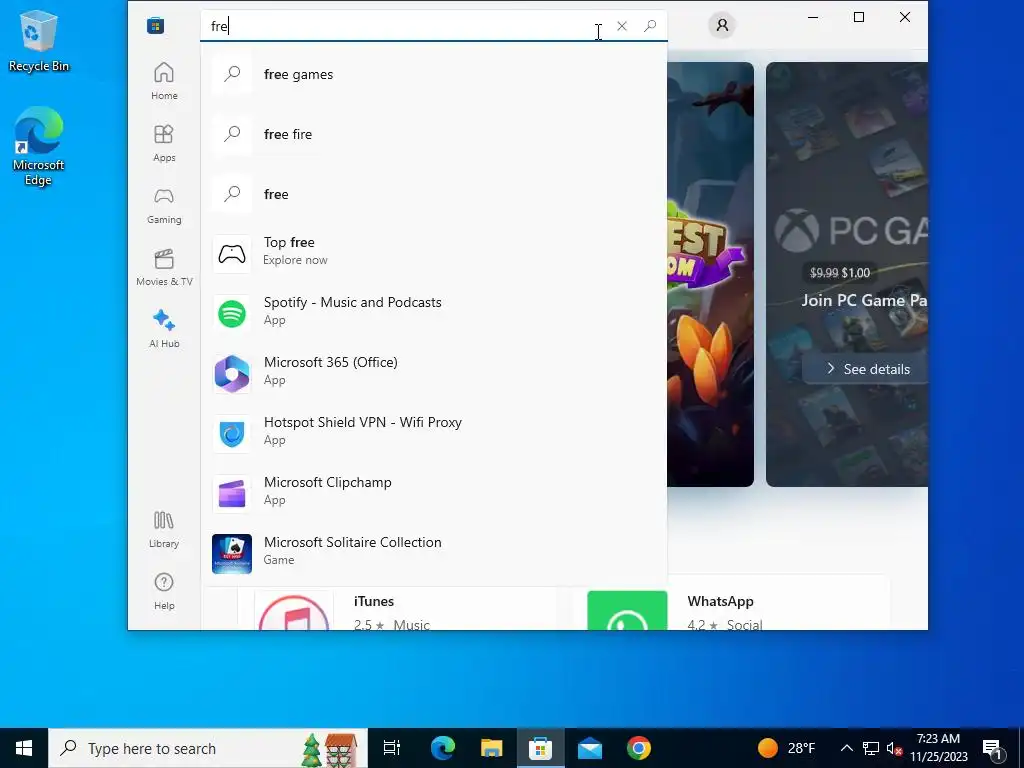This screenshot has width=1024, height=768.
Task: Open Microsoft Clipchamp result
Action: click(434, 494)
